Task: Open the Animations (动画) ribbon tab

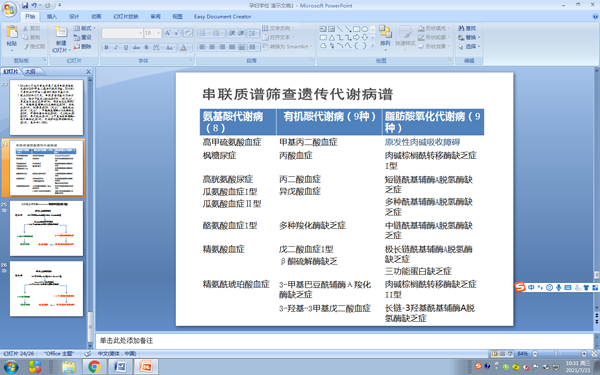Action: click(x=96, y=16)
